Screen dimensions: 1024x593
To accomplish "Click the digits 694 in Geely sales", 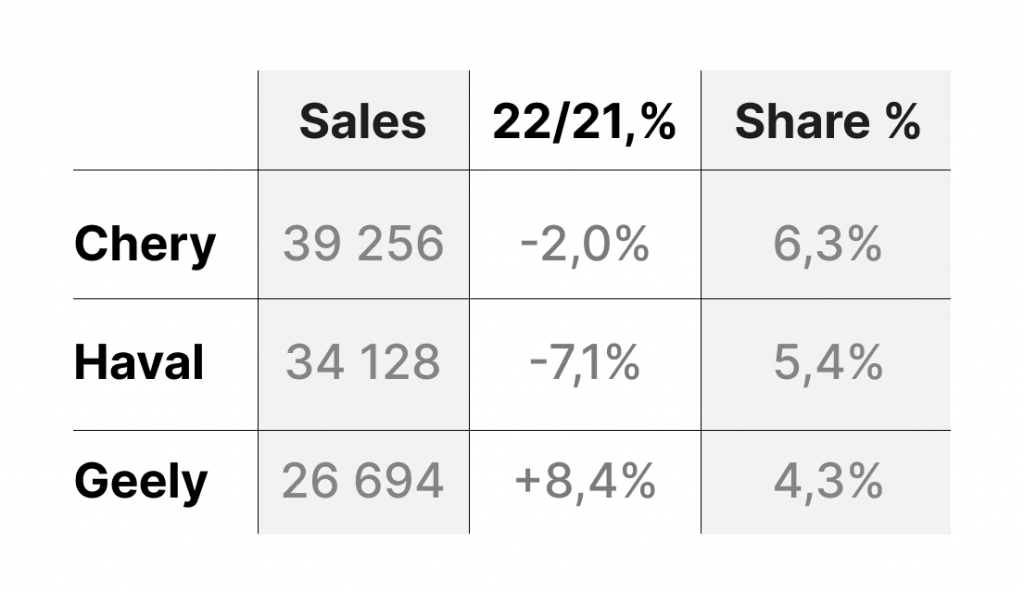I will tap(399, 481).
